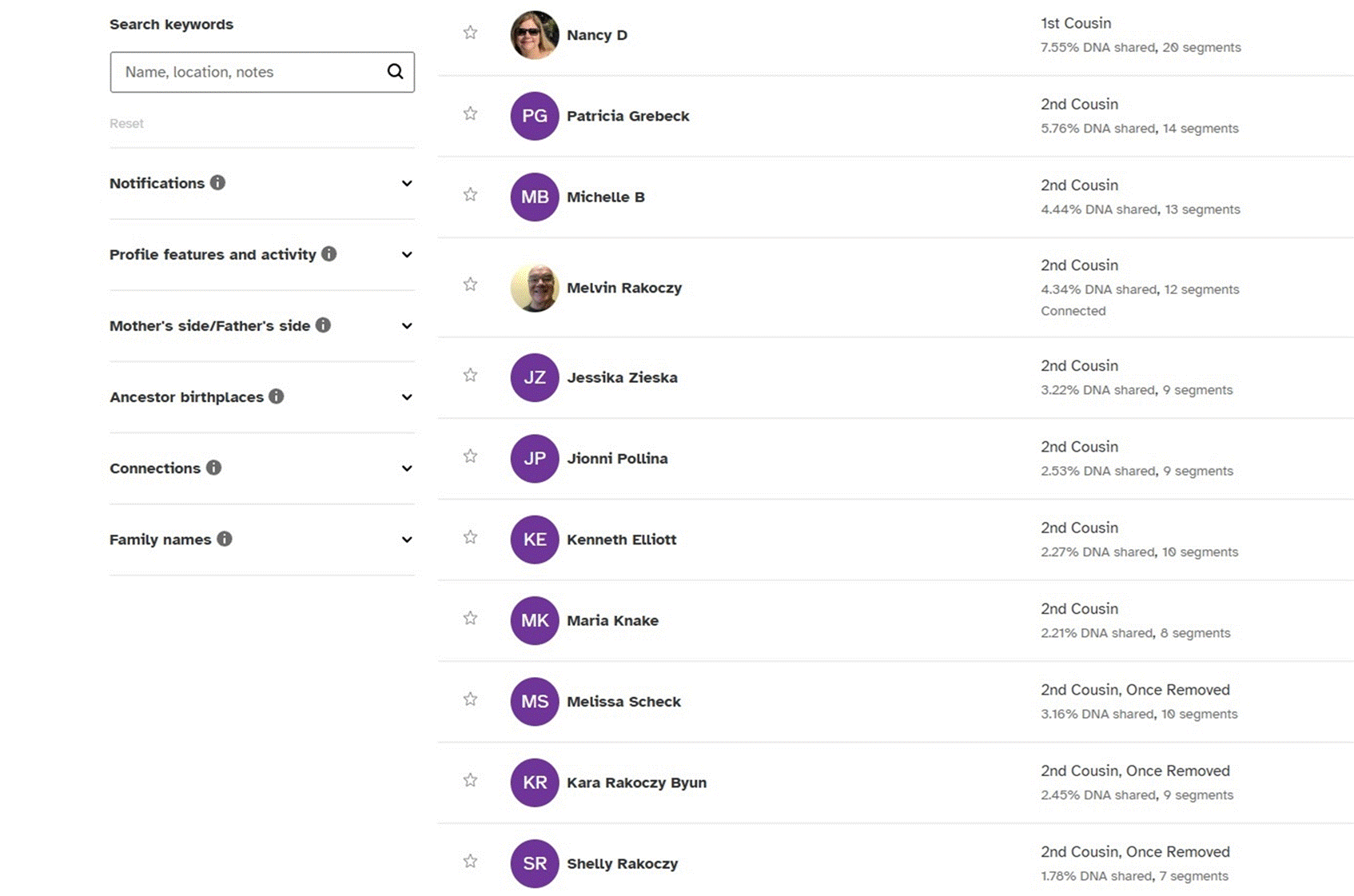Click the JZ avatar for Jessika Zieska
This screenshot has width=1354, height=896.
[x=535, y=377]
